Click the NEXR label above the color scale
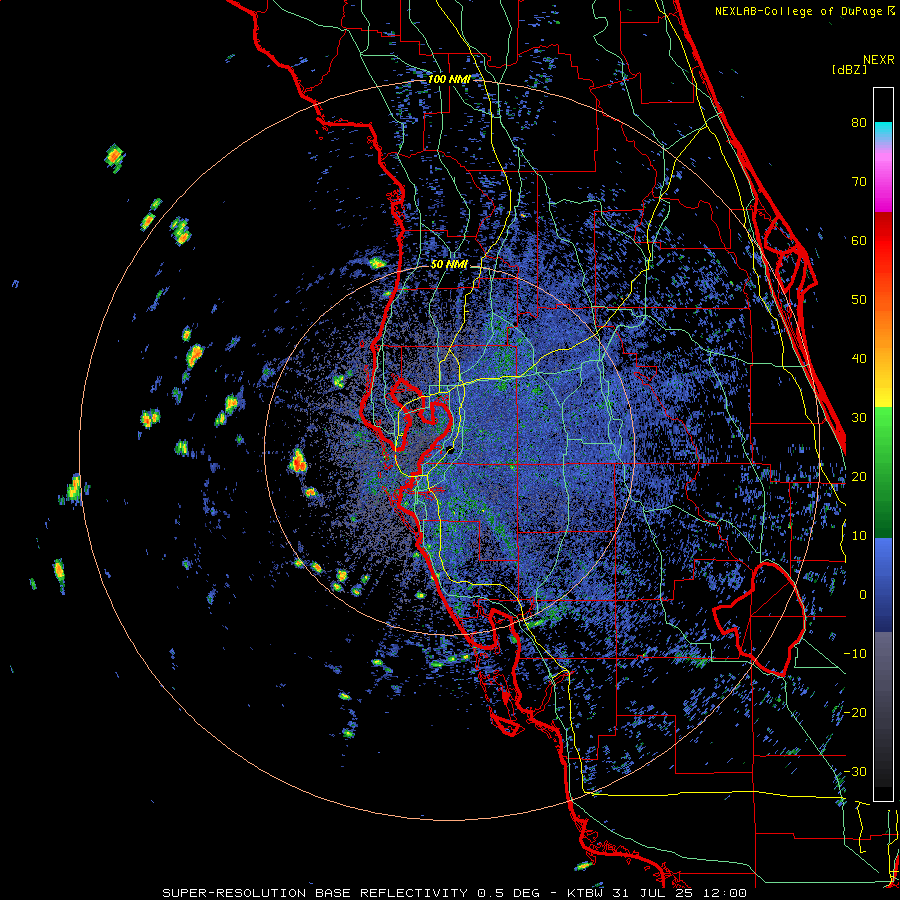Image resolution: width=900 pixels, height=900 pixels. [x=878, y=60]
